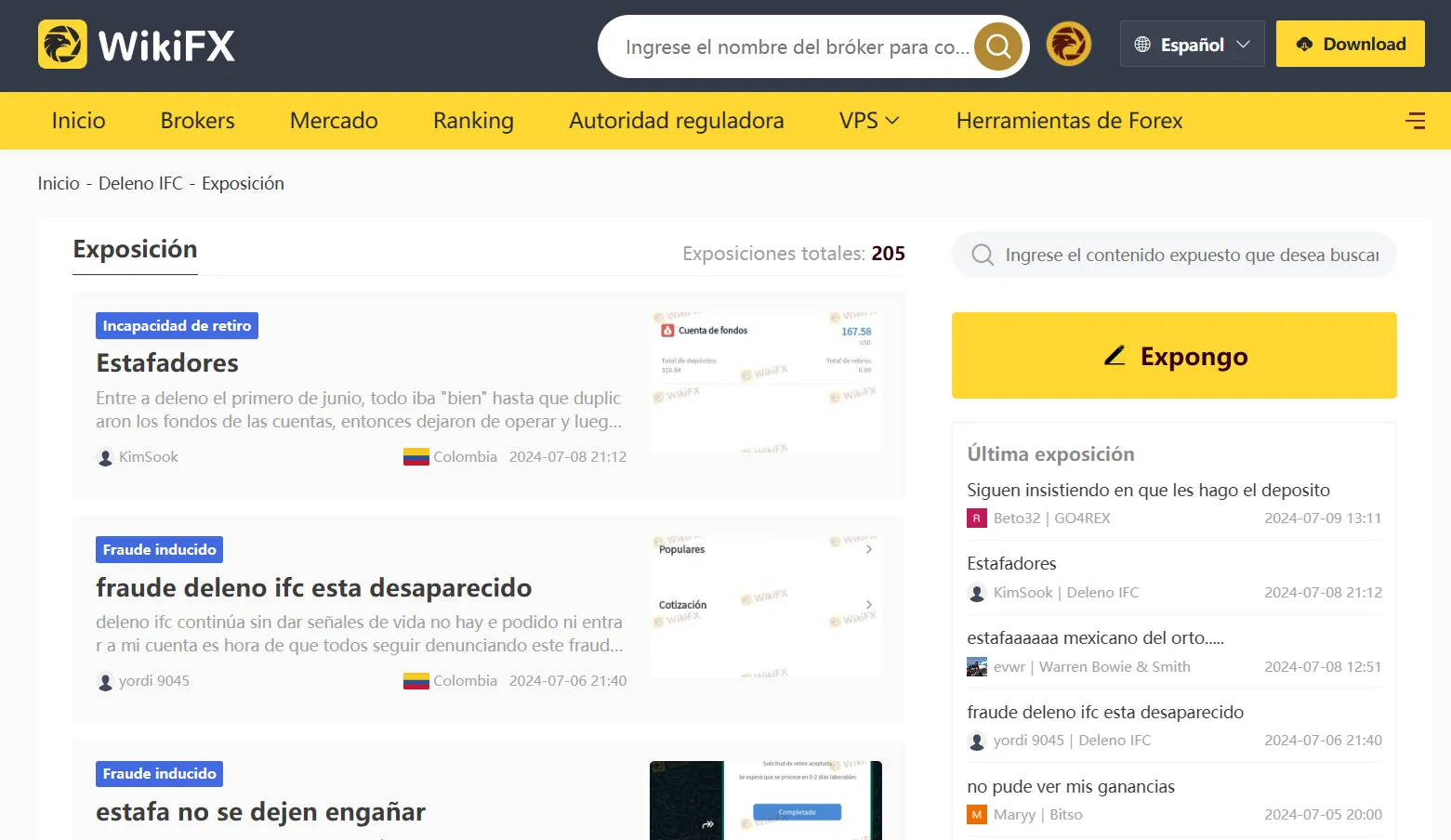Click 'Beto32 | GO4REX' author line
The height and width of the screenshot is (840, 1451).
click(1051, 518)
